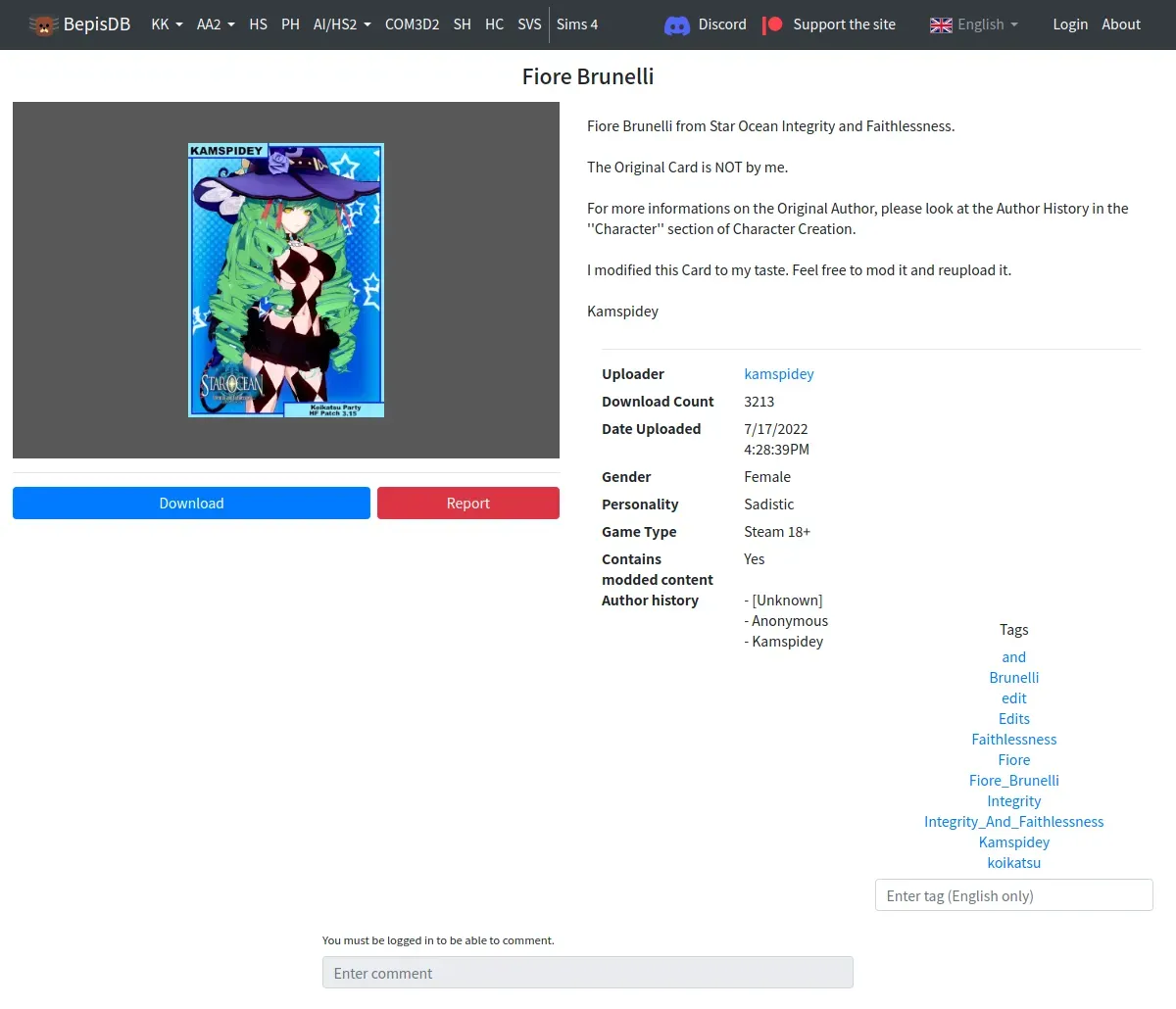
Task: Open the HS section
Action: click(x=259, y=24)
